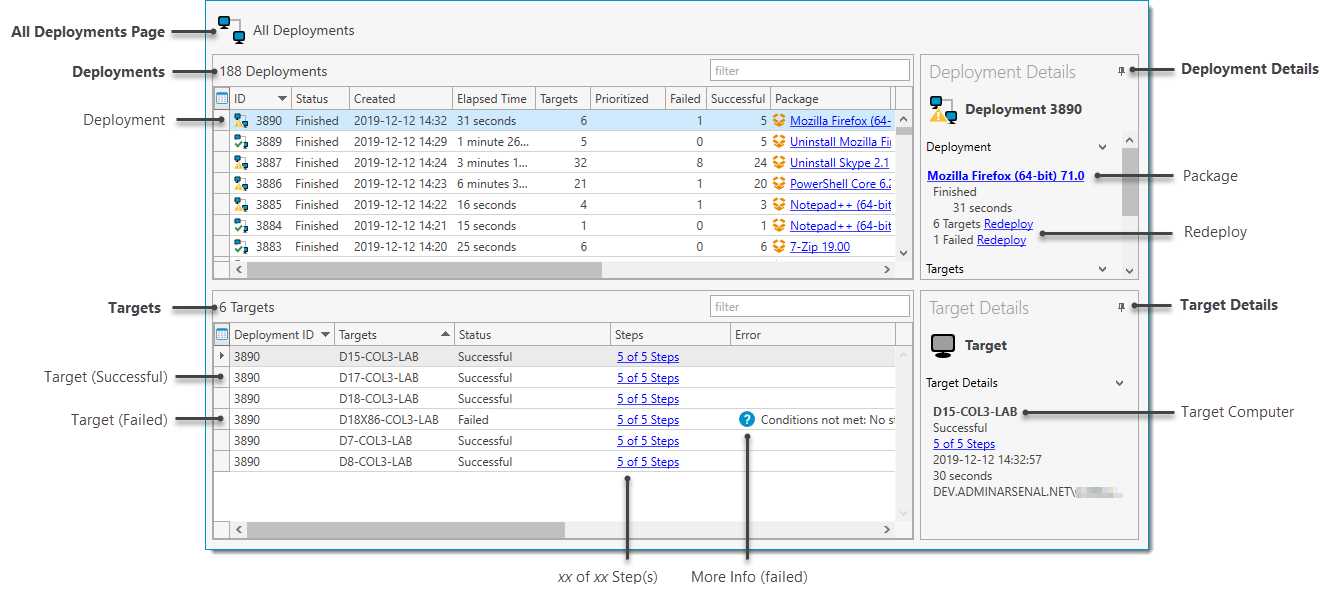Pin the Target Details panel
Viewport: 1334px width, 593px height.
[1121, 308]
